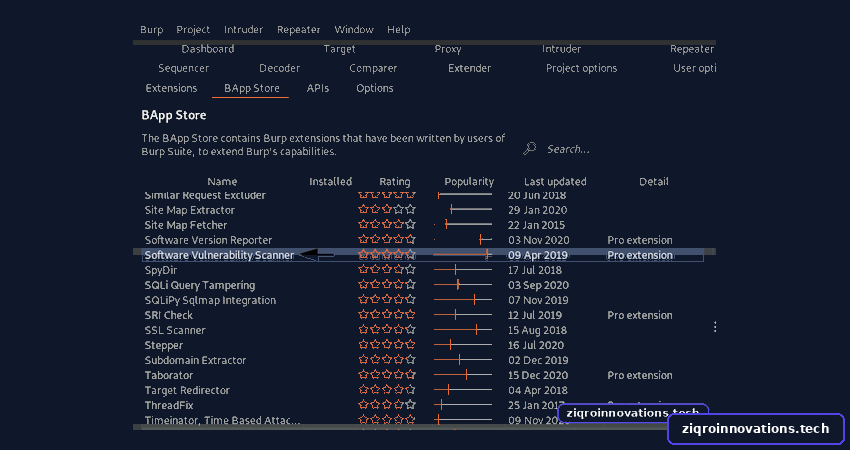Click star rating of SSL Scanner
Screen dimensions: 850x450
point(387,330)
